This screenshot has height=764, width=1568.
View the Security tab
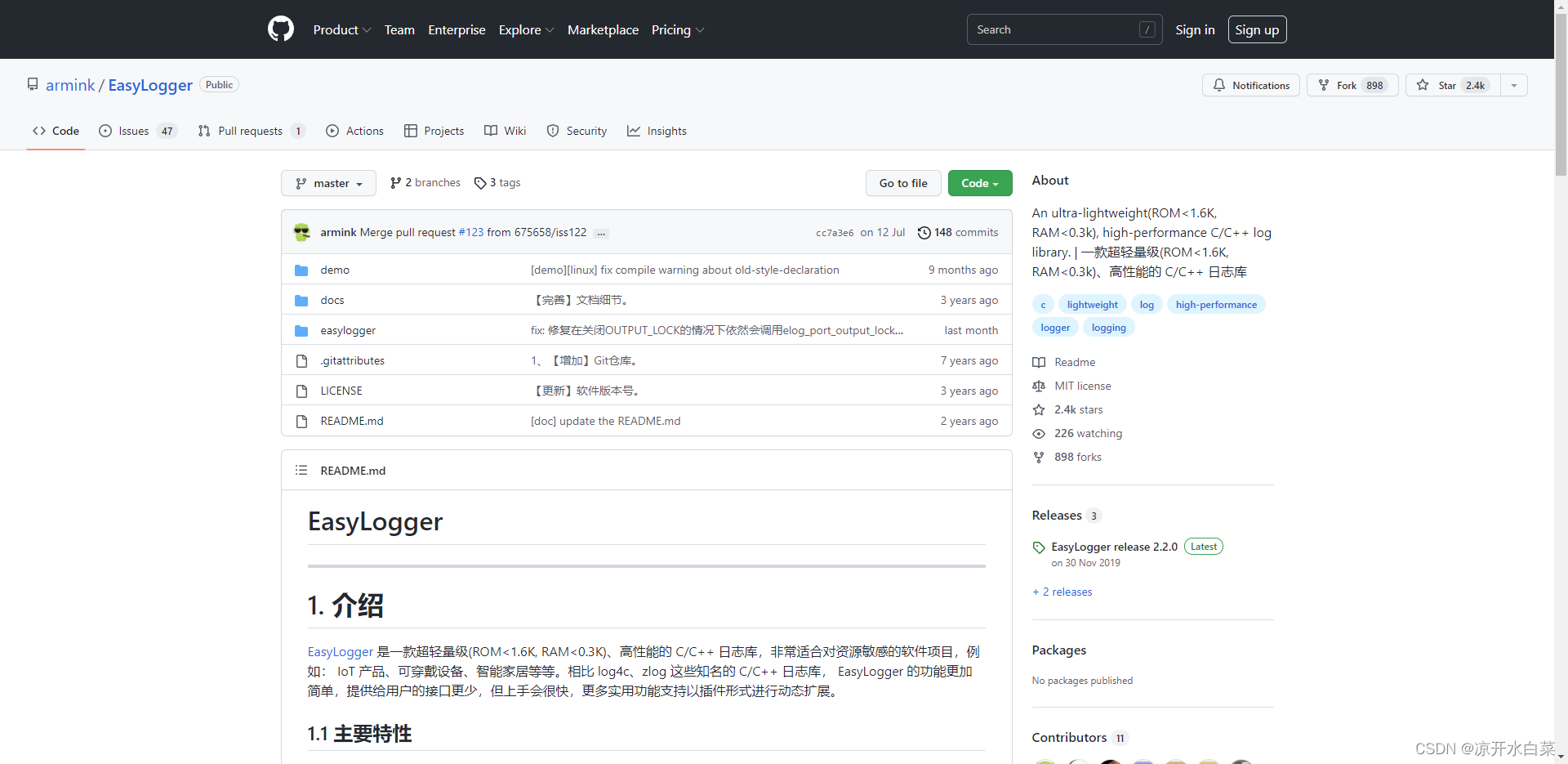point(577,131)
